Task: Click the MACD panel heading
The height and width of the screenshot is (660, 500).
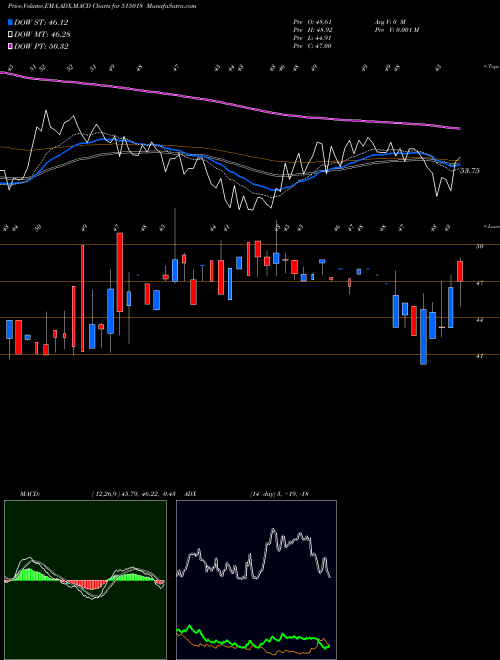Action: [30, 494]
